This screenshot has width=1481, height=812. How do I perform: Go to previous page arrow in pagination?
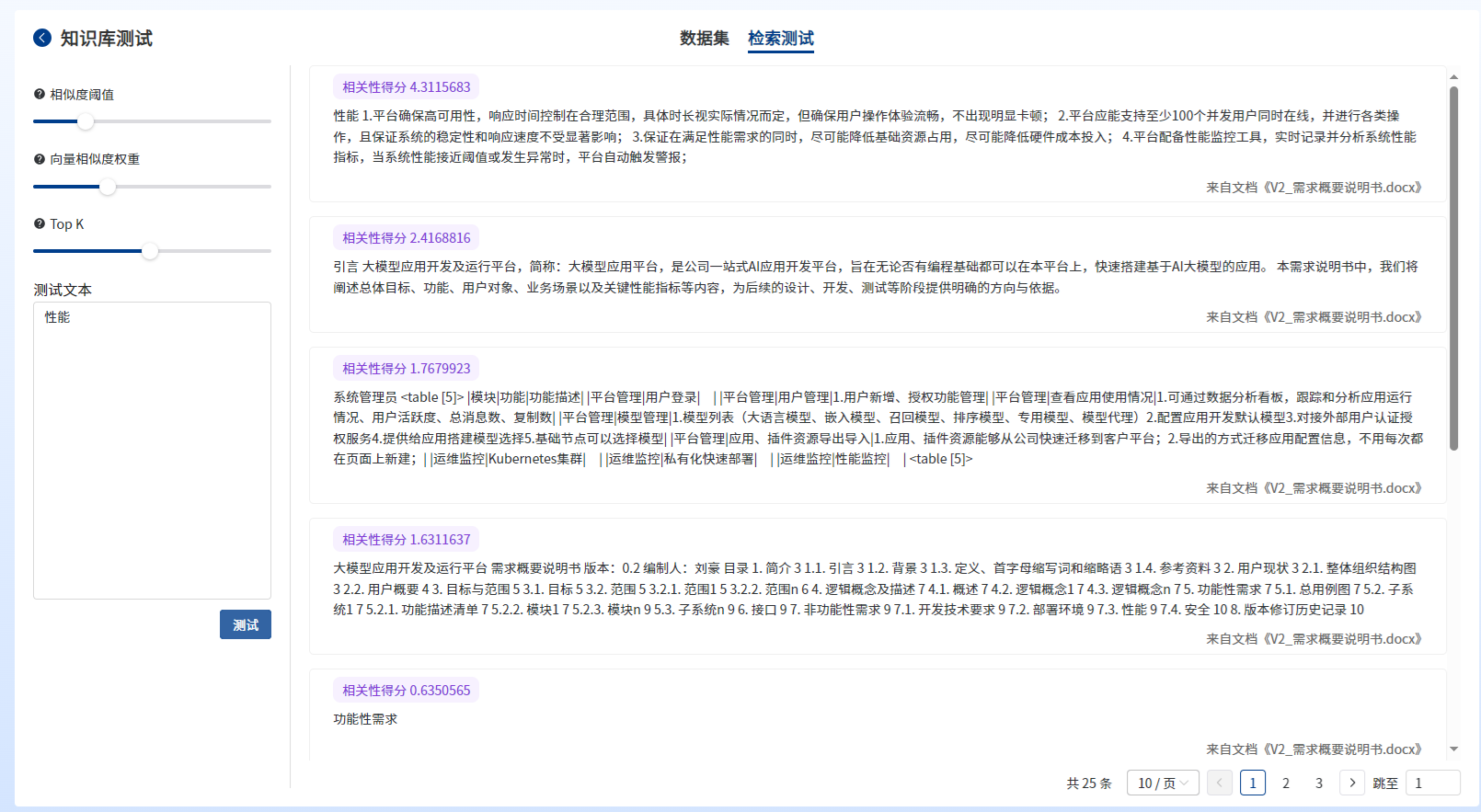[x=1219, y=783]
